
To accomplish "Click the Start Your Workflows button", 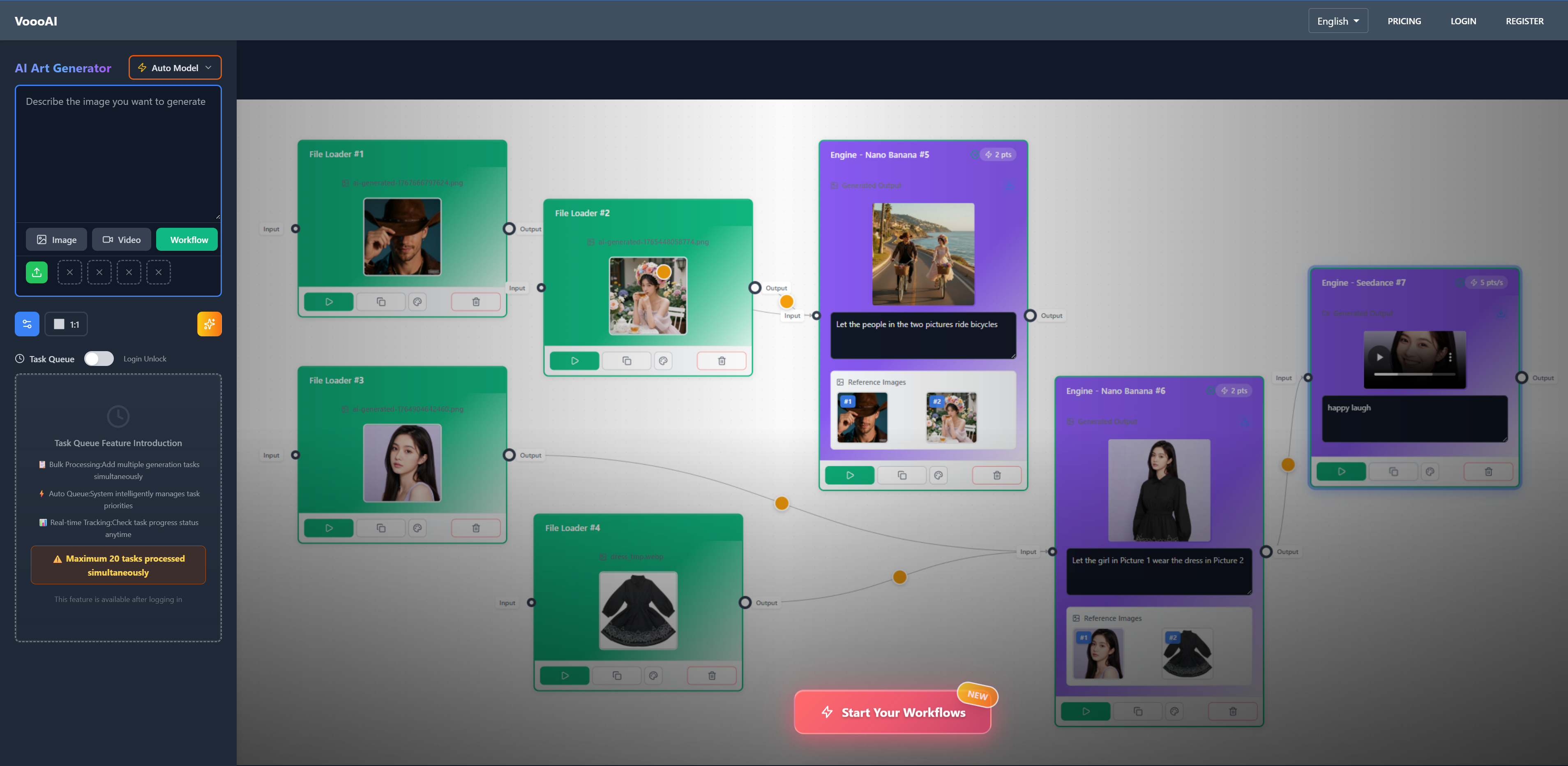I will (x=892, y=713).
